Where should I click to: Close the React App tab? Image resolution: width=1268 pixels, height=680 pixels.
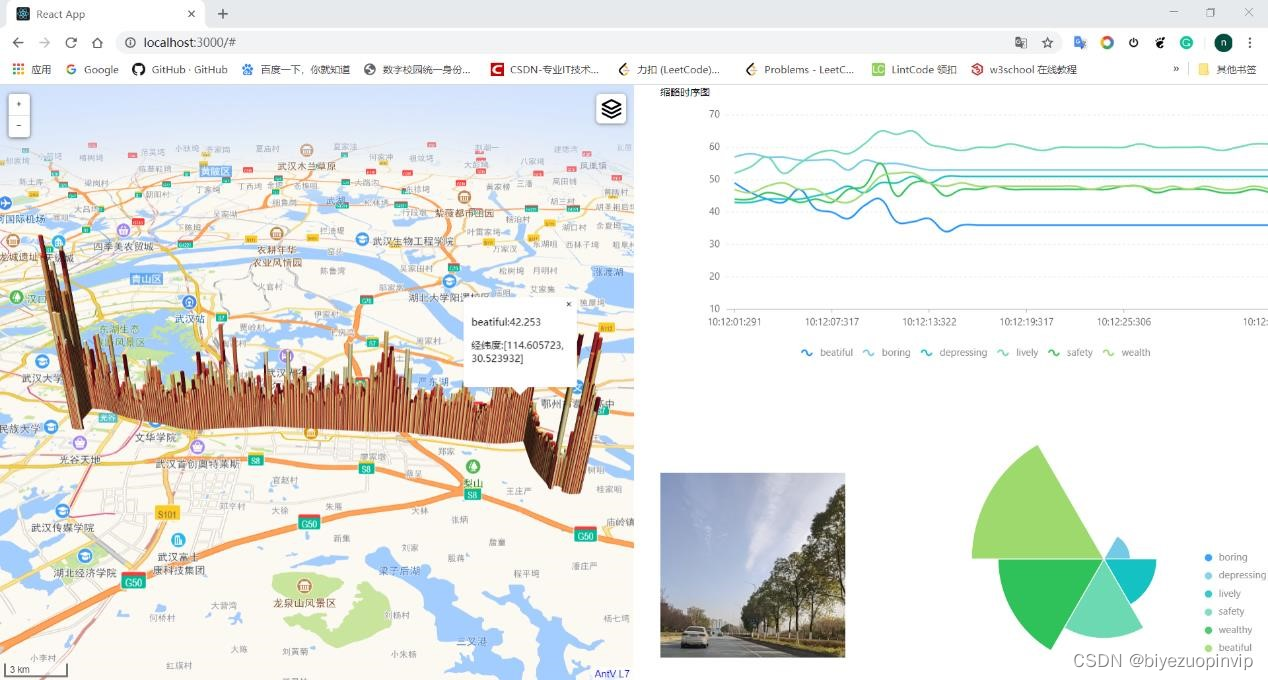(x=191, y=14)
